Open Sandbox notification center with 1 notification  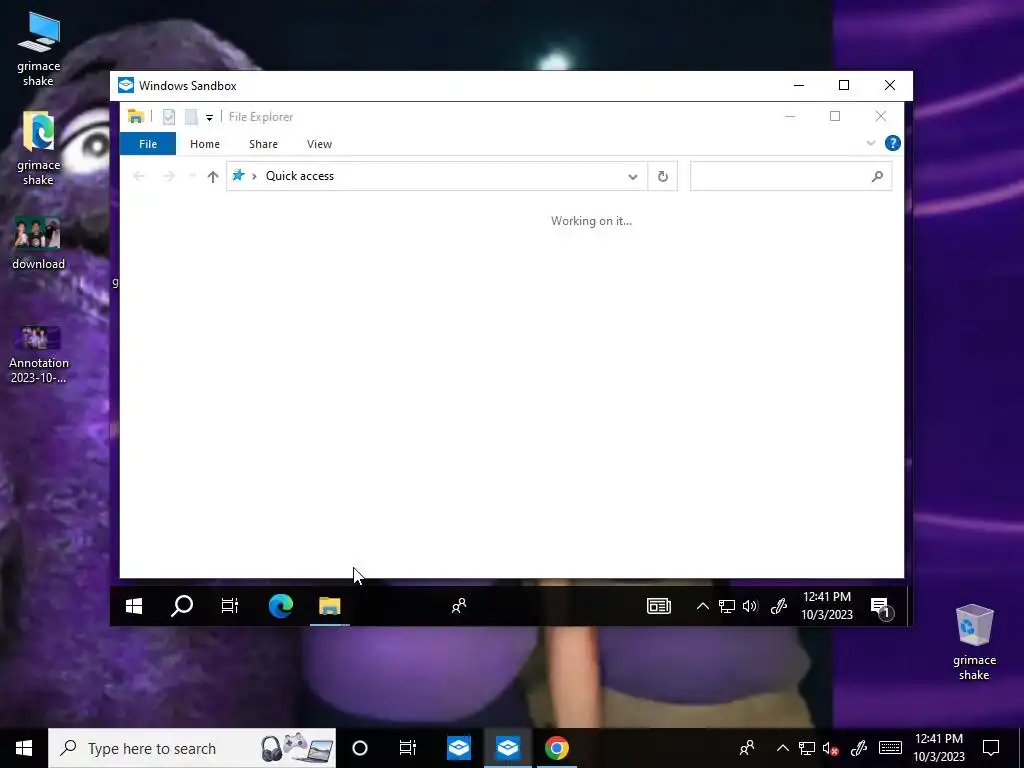click(880, 607)
